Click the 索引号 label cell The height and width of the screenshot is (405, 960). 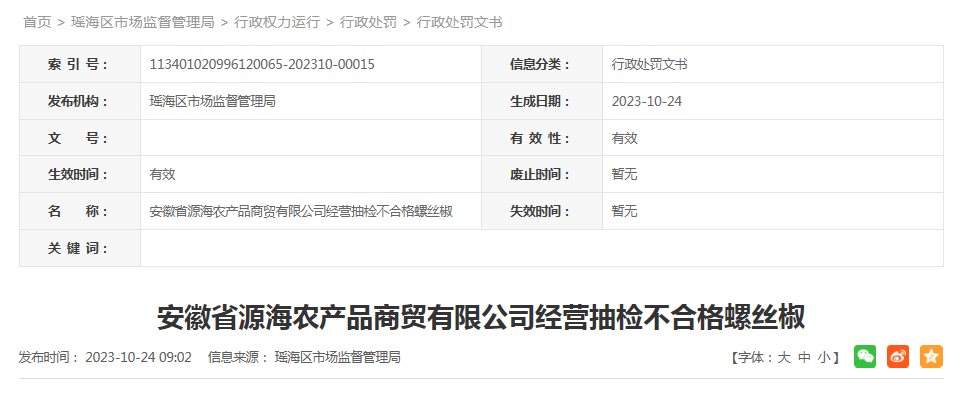80,64
